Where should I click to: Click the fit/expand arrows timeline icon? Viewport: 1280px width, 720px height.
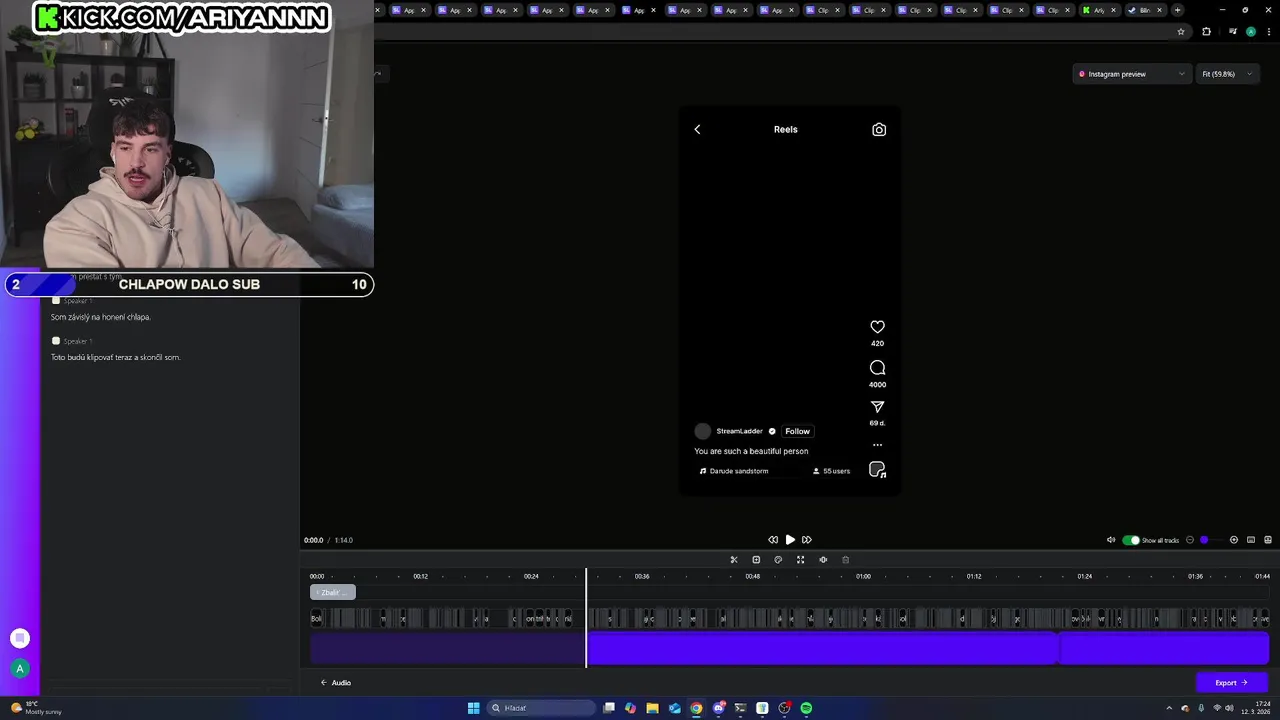(x=800, y=560)
